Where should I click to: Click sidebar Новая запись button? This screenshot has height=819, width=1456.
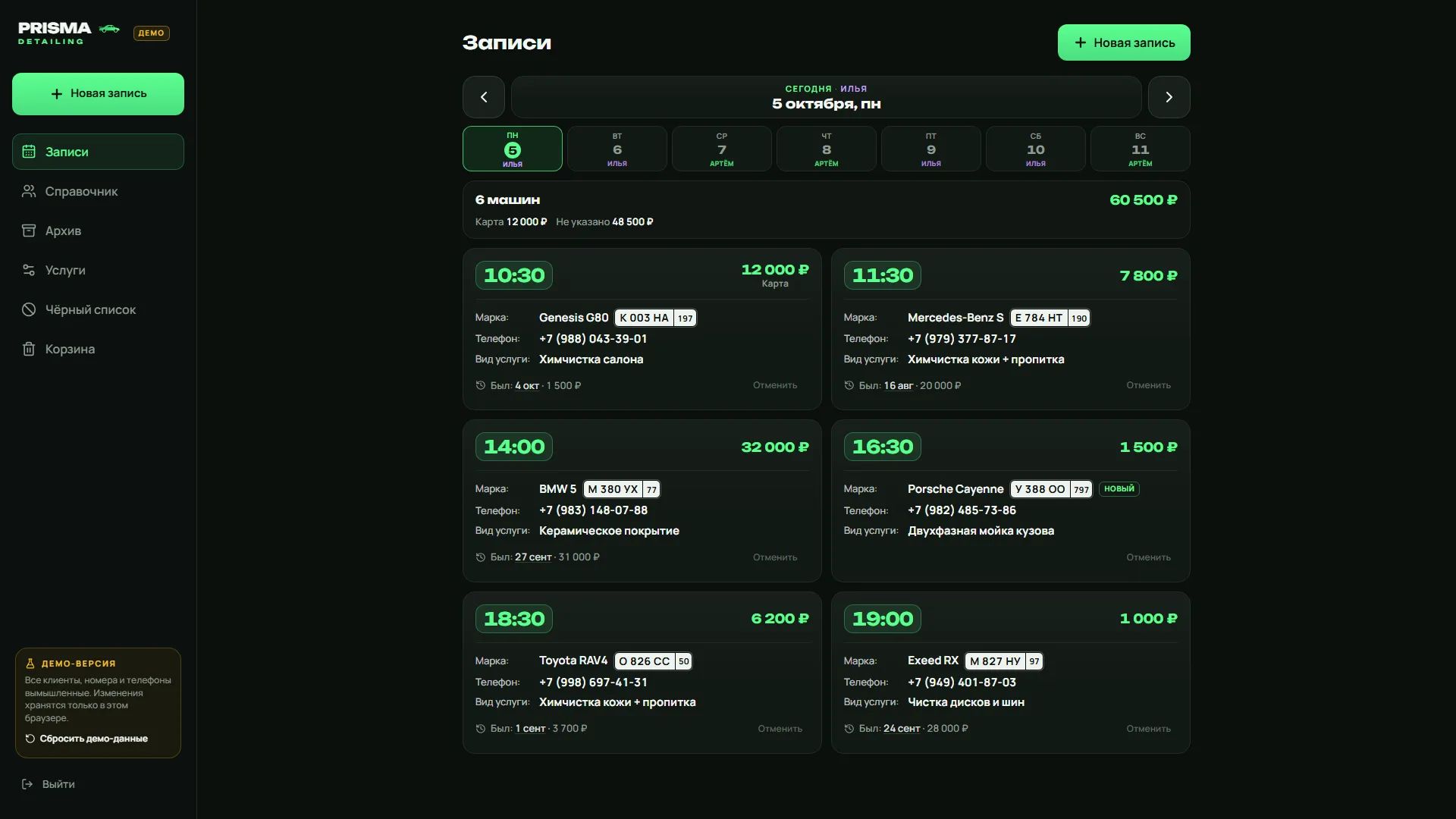98,94
